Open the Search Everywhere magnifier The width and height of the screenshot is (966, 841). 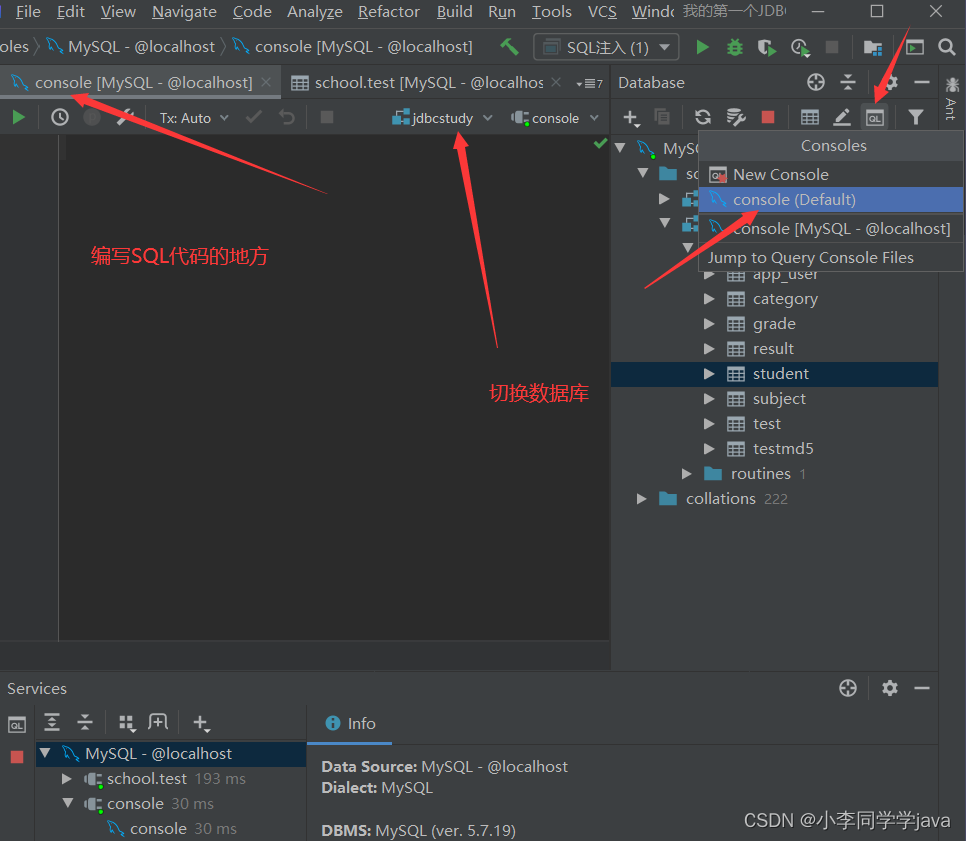coord(947,47)
